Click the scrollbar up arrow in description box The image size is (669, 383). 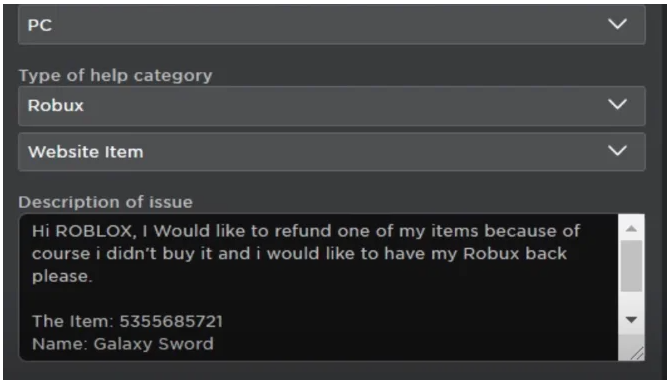coord(631,229)
